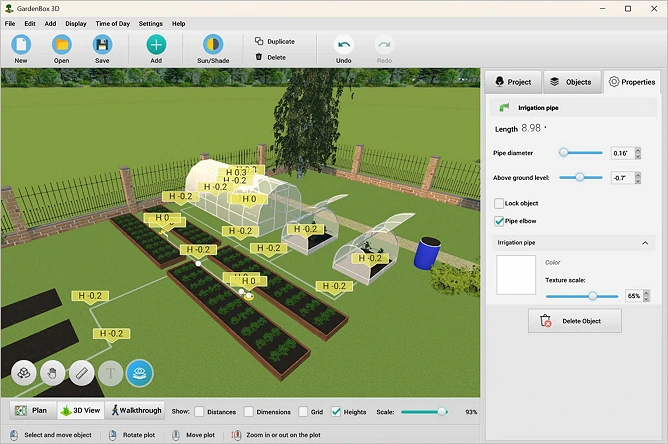The width and height of the screenshot is (668, 444).
Task: Select the hand pan tool
Action: tap(52, 373)
